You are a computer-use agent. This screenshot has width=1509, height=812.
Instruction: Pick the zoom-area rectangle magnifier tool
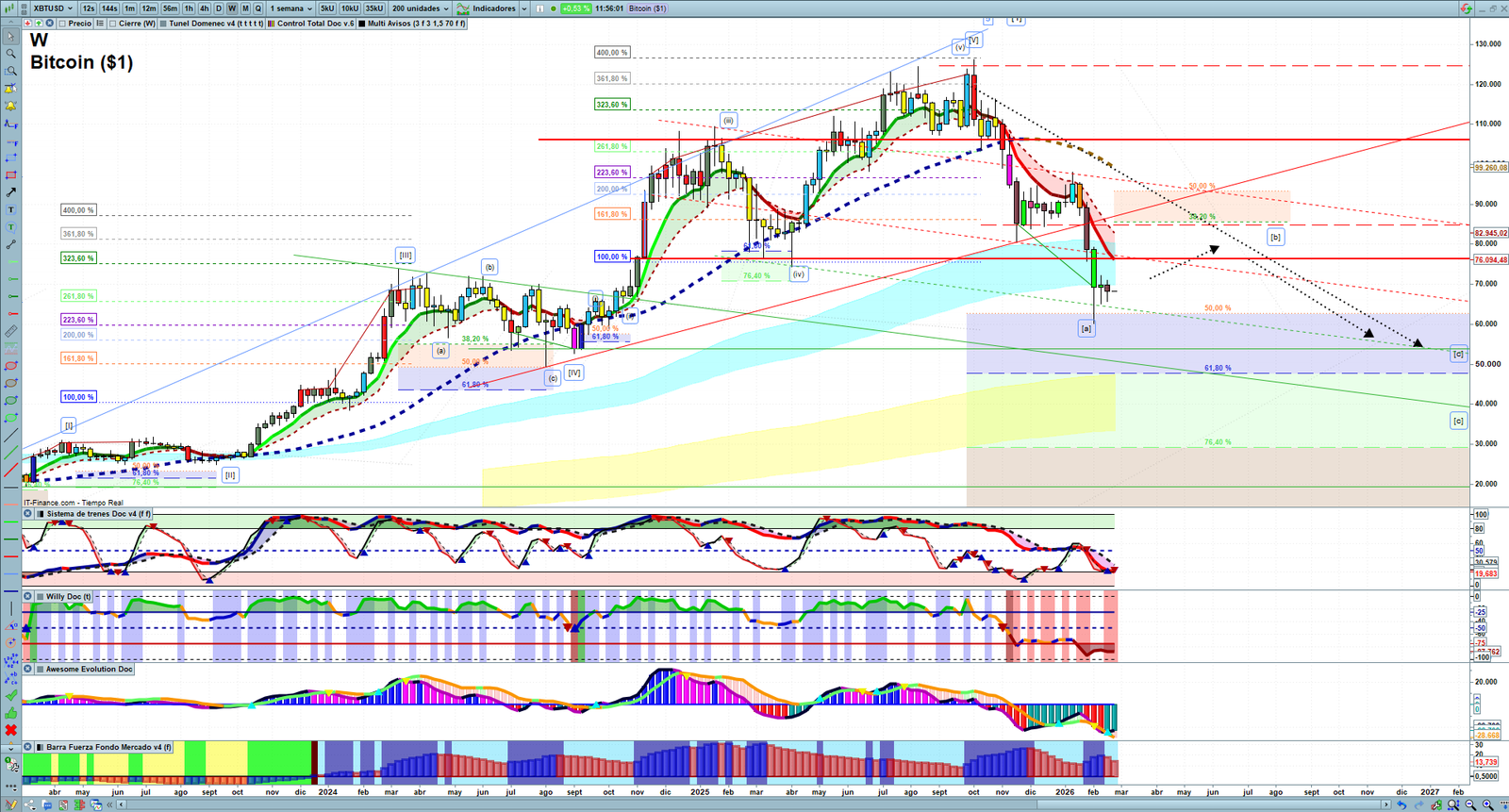11,71
